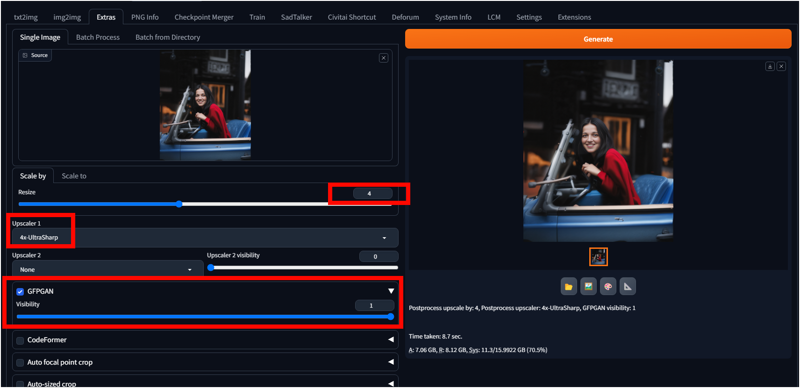This screenshot has width=800, height=388.
Task: Select the output gallery thumbnail
Action: (x=598, y=257)
